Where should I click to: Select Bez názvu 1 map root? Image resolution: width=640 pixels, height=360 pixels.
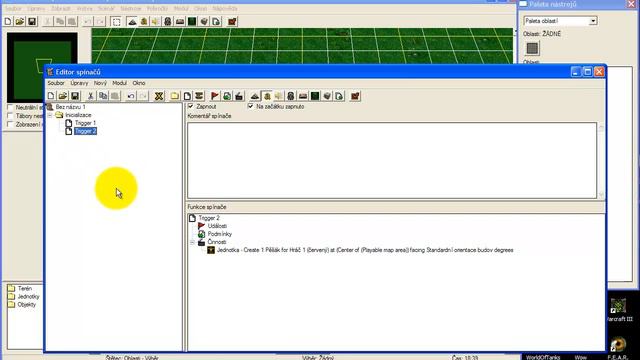71,107
